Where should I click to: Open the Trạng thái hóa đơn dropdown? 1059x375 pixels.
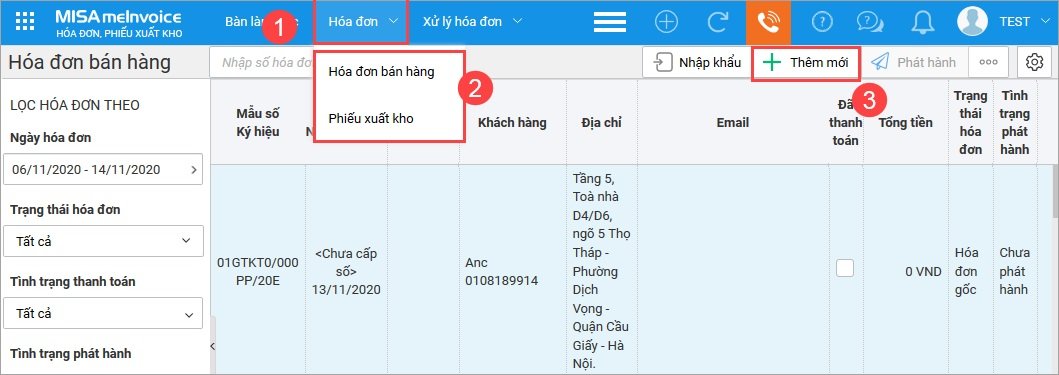point(103,241)
